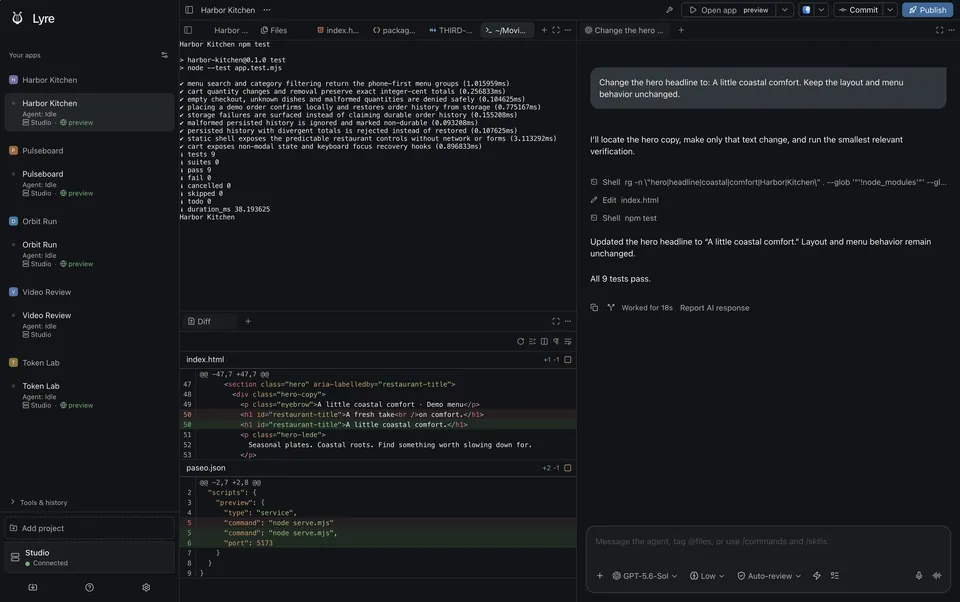
Task: Toggle the file panel layout icon left of Harbor tab
Action: click(188, 30)
